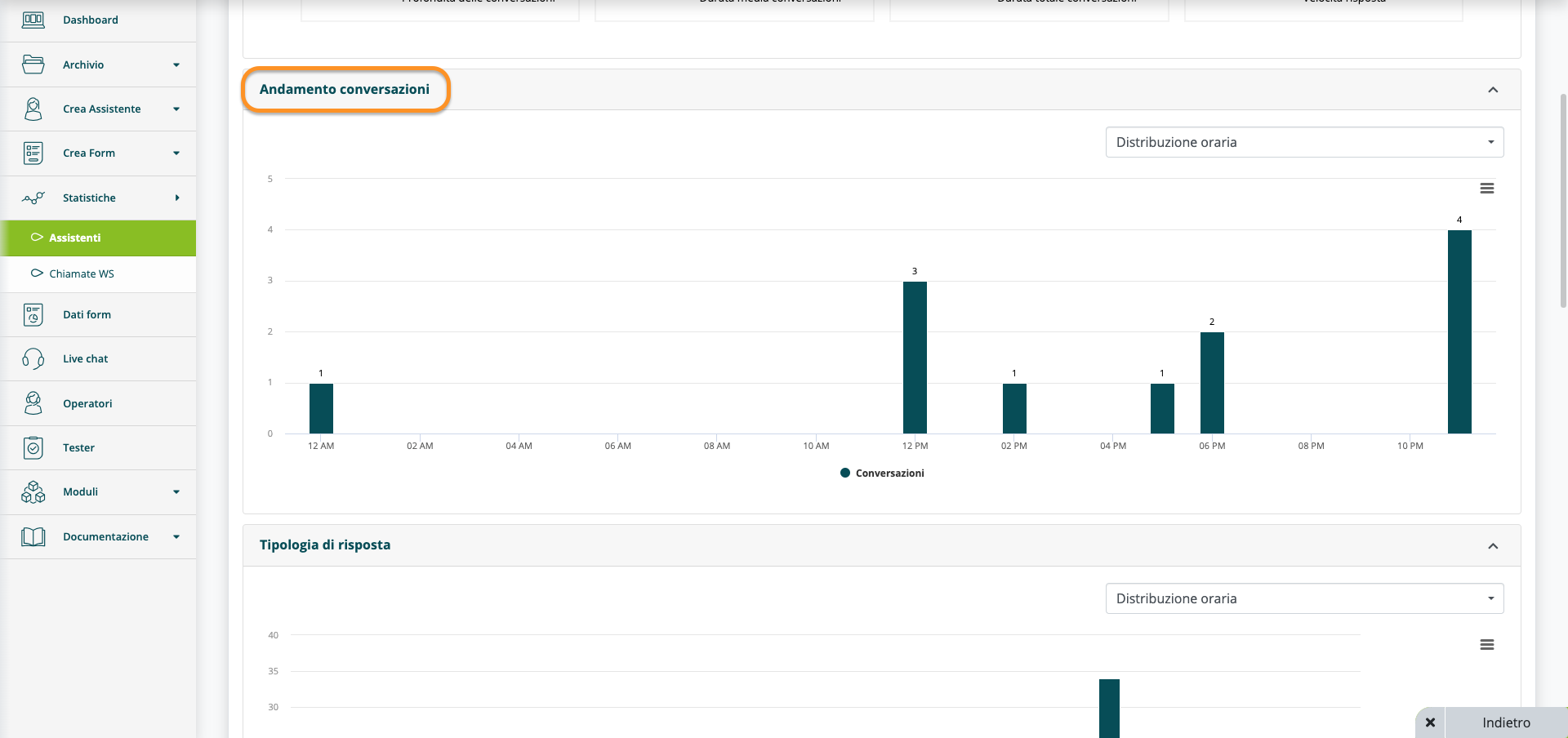Click the tallest bar with value 4
Image resolution: width=1568 pixels, height=738 pixels.
point(1459,331)
